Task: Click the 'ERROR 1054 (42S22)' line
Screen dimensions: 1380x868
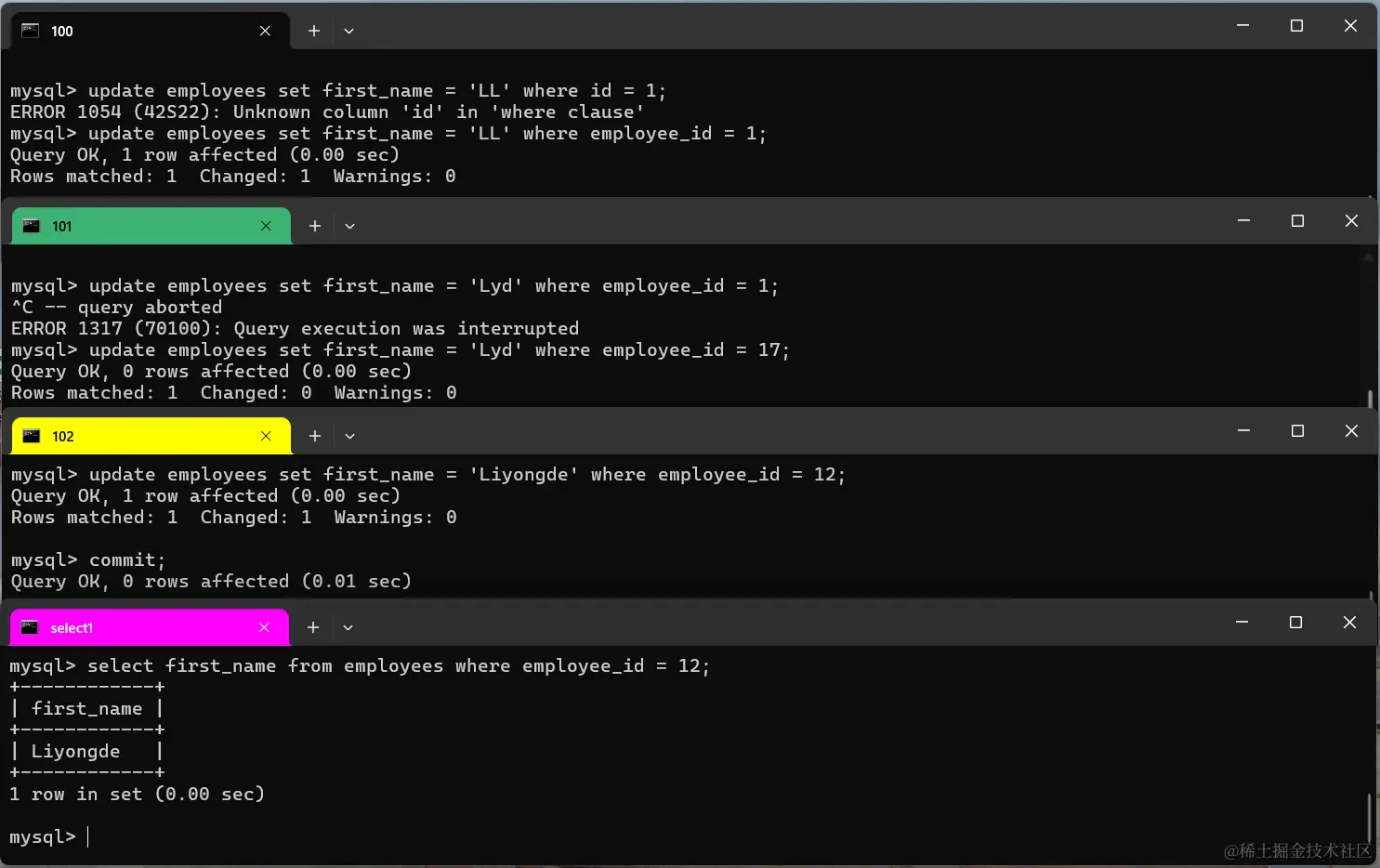Action: [x=327, y=112]
